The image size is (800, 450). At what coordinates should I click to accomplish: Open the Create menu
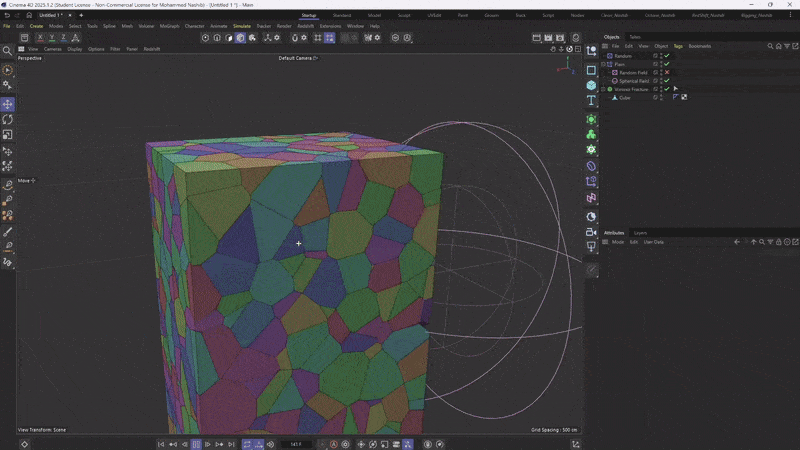click(36, 26)
